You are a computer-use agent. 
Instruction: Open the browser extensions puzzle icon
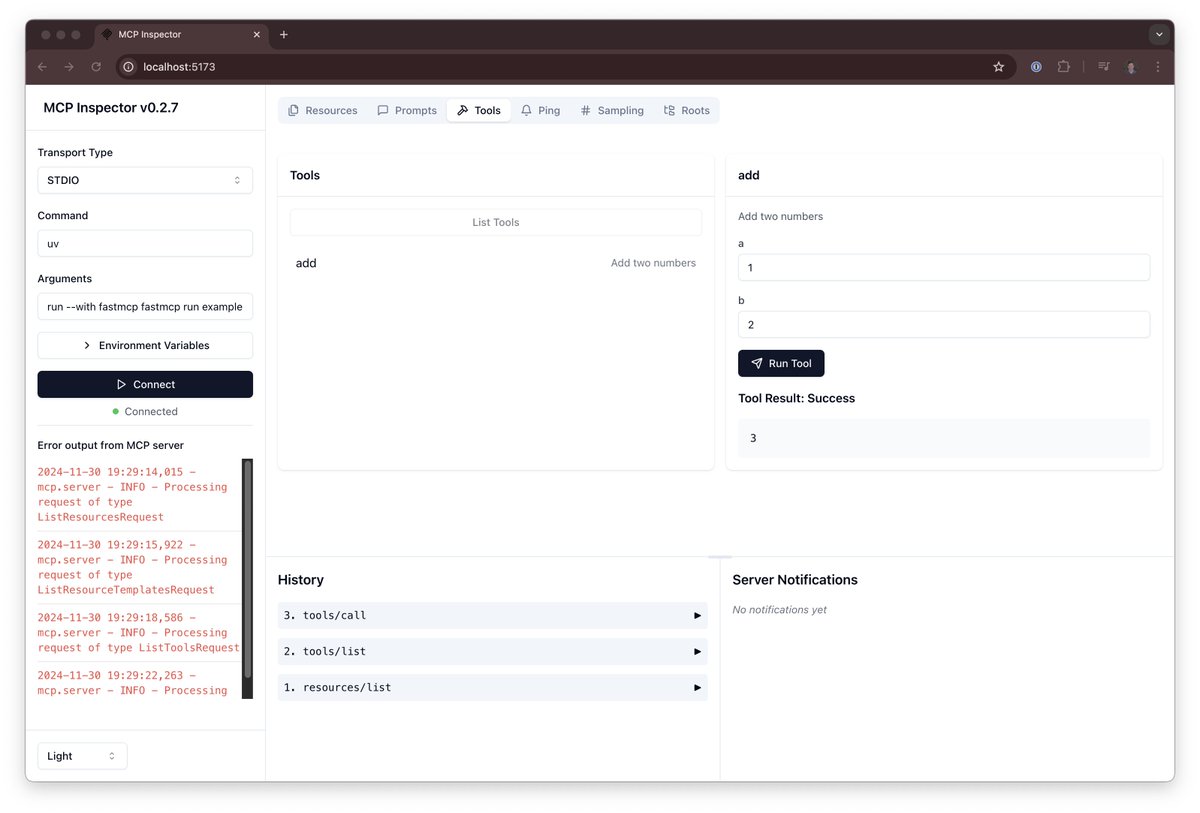click(1063, 67)
